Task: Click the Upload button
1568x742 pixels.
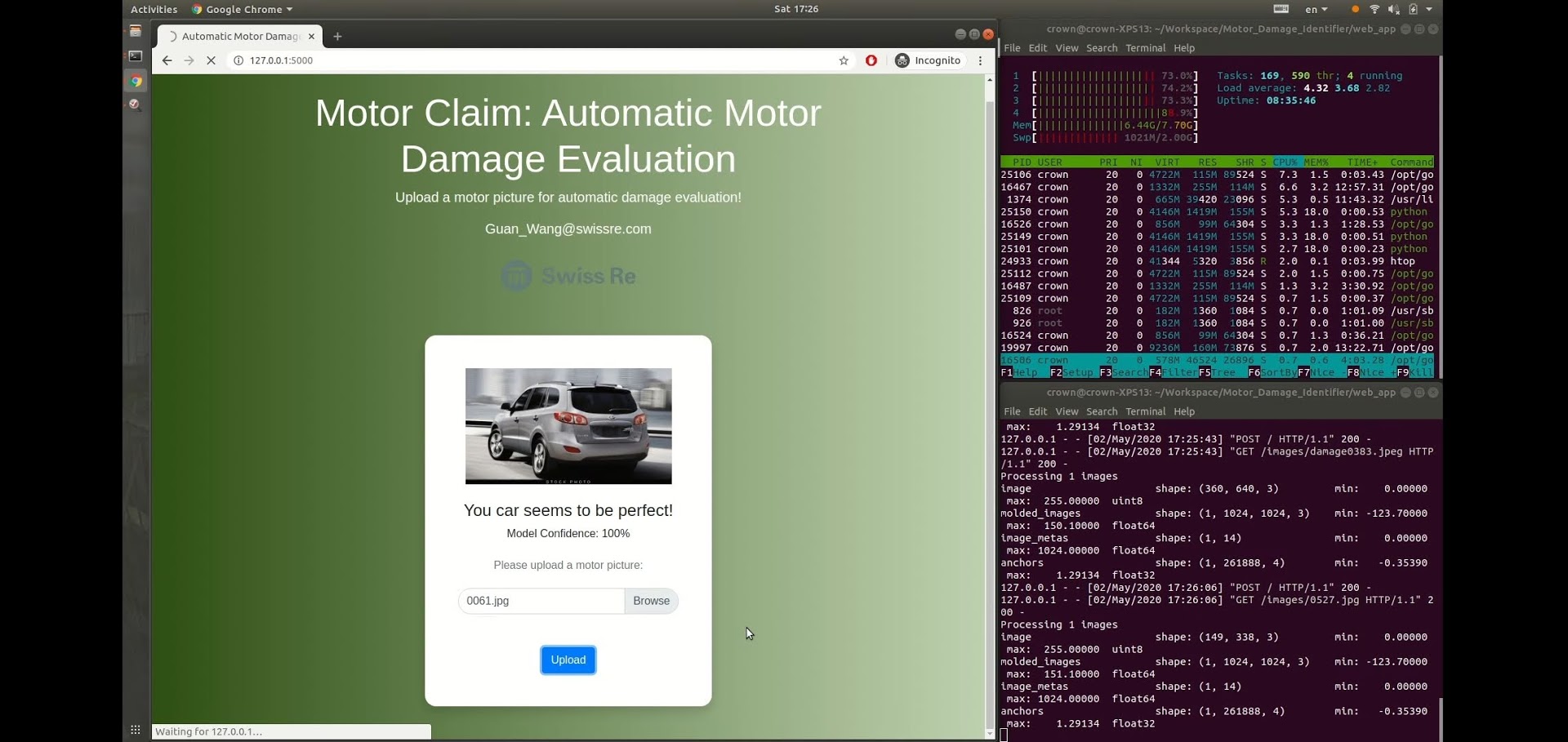Action: (x=568, y=660)
